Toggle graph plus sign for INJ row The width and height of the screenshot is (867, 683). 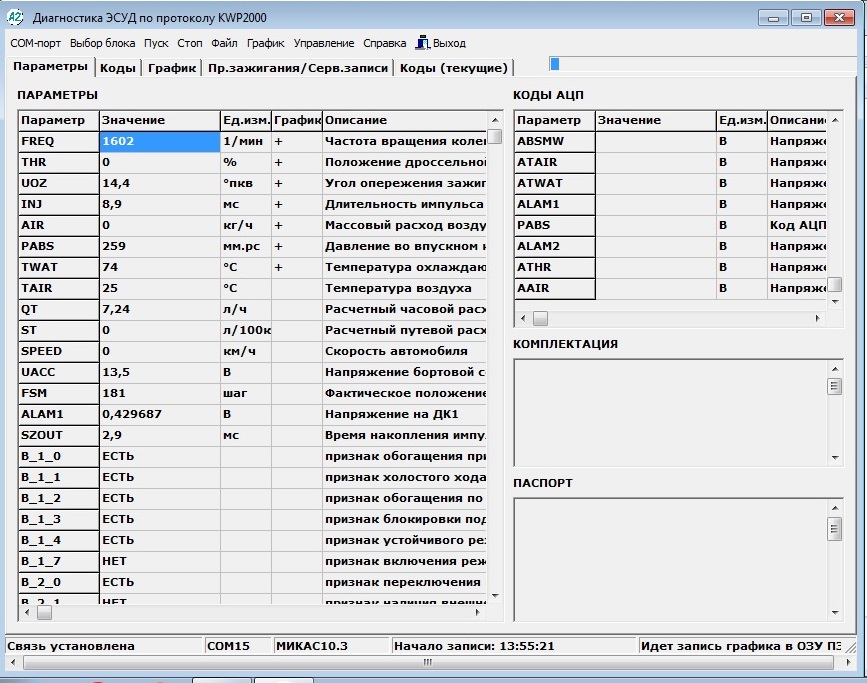click(x=279, y=204)
